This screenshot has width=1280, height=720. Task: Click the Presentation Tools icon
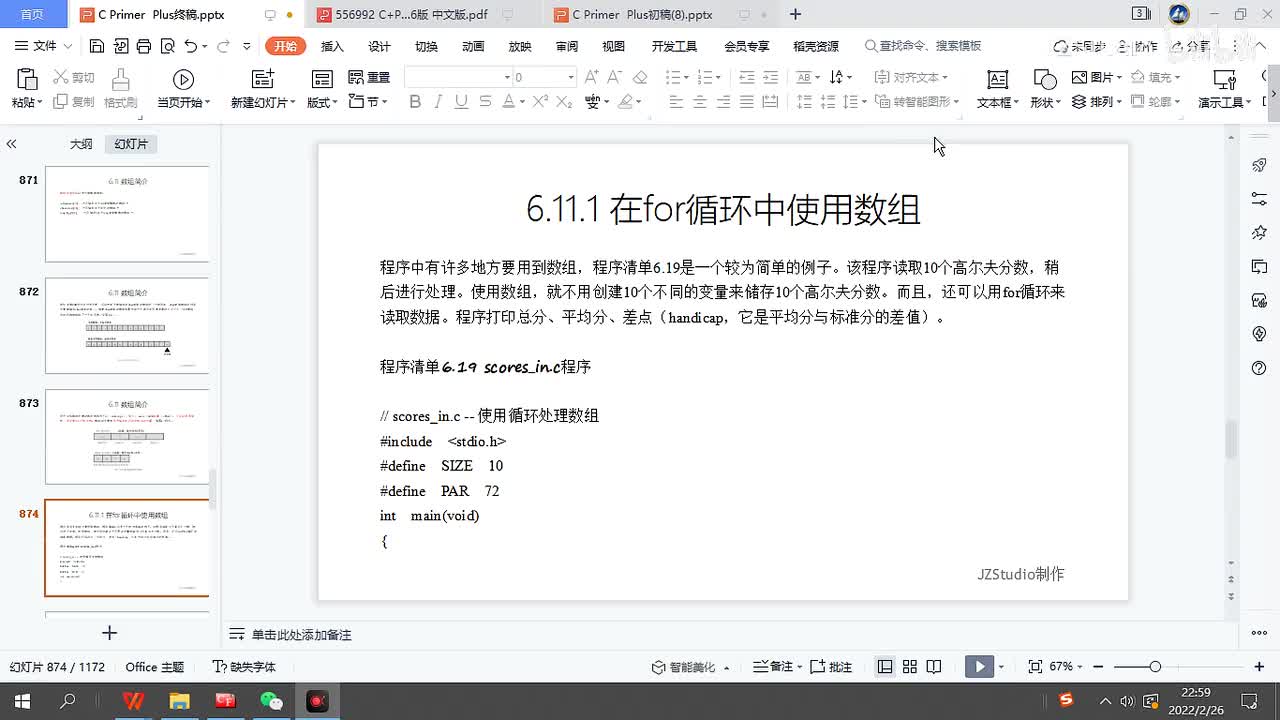(1224, 80)
